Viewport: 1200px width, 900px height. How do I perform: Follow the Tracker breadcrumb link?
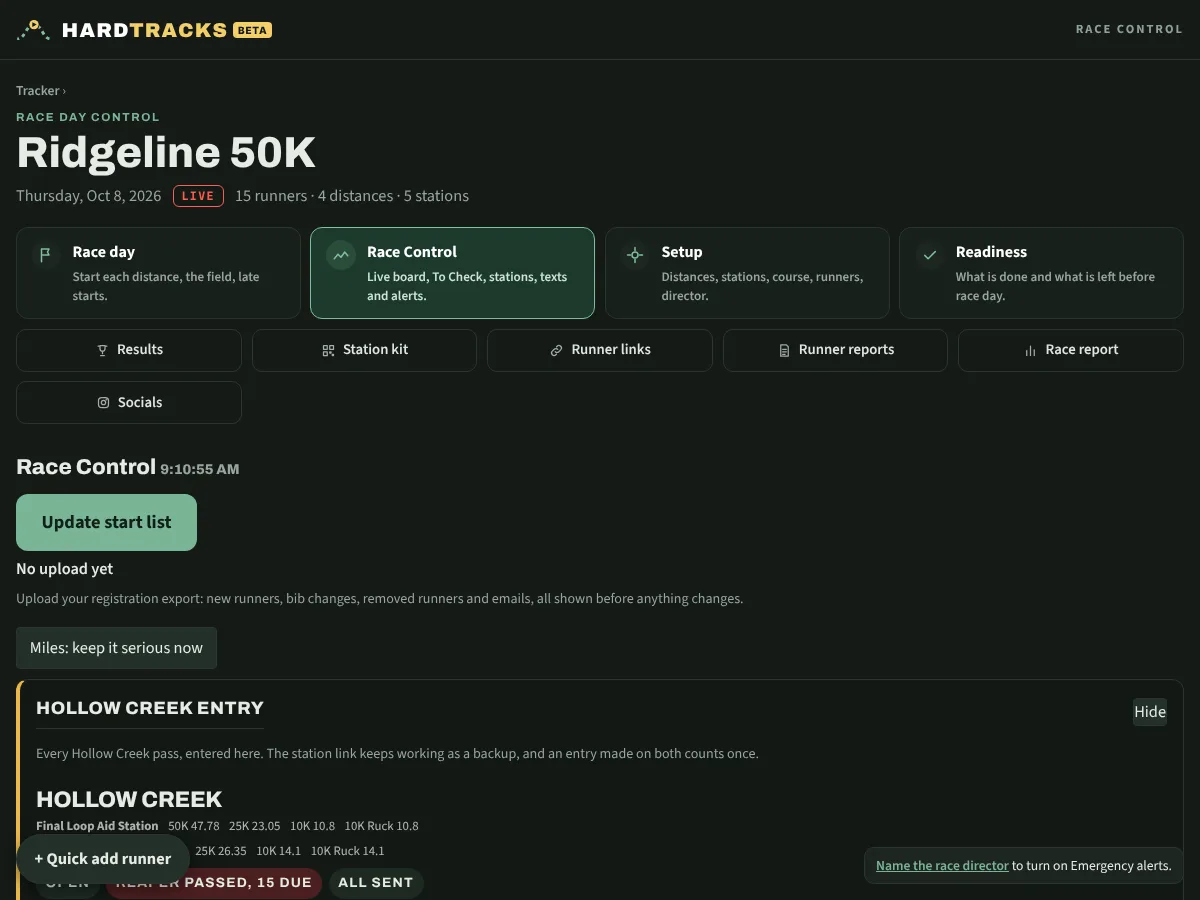coord(38,91)
